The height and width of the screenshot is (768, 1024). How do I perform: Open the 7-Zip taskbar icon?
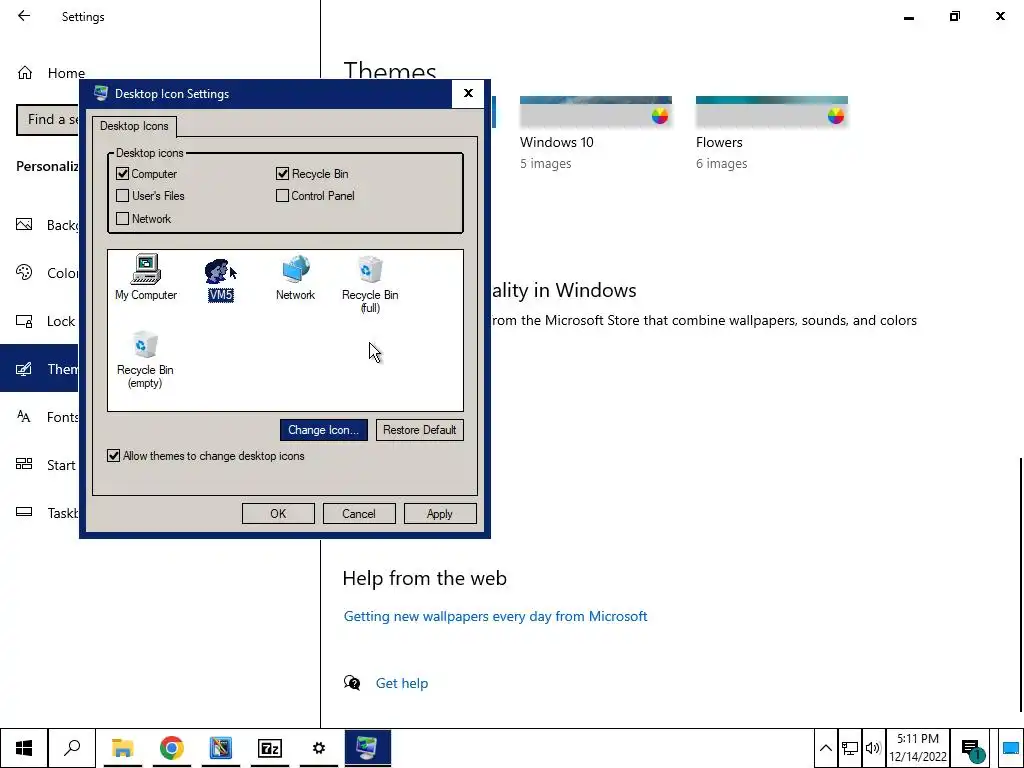[x=270, y=748]
